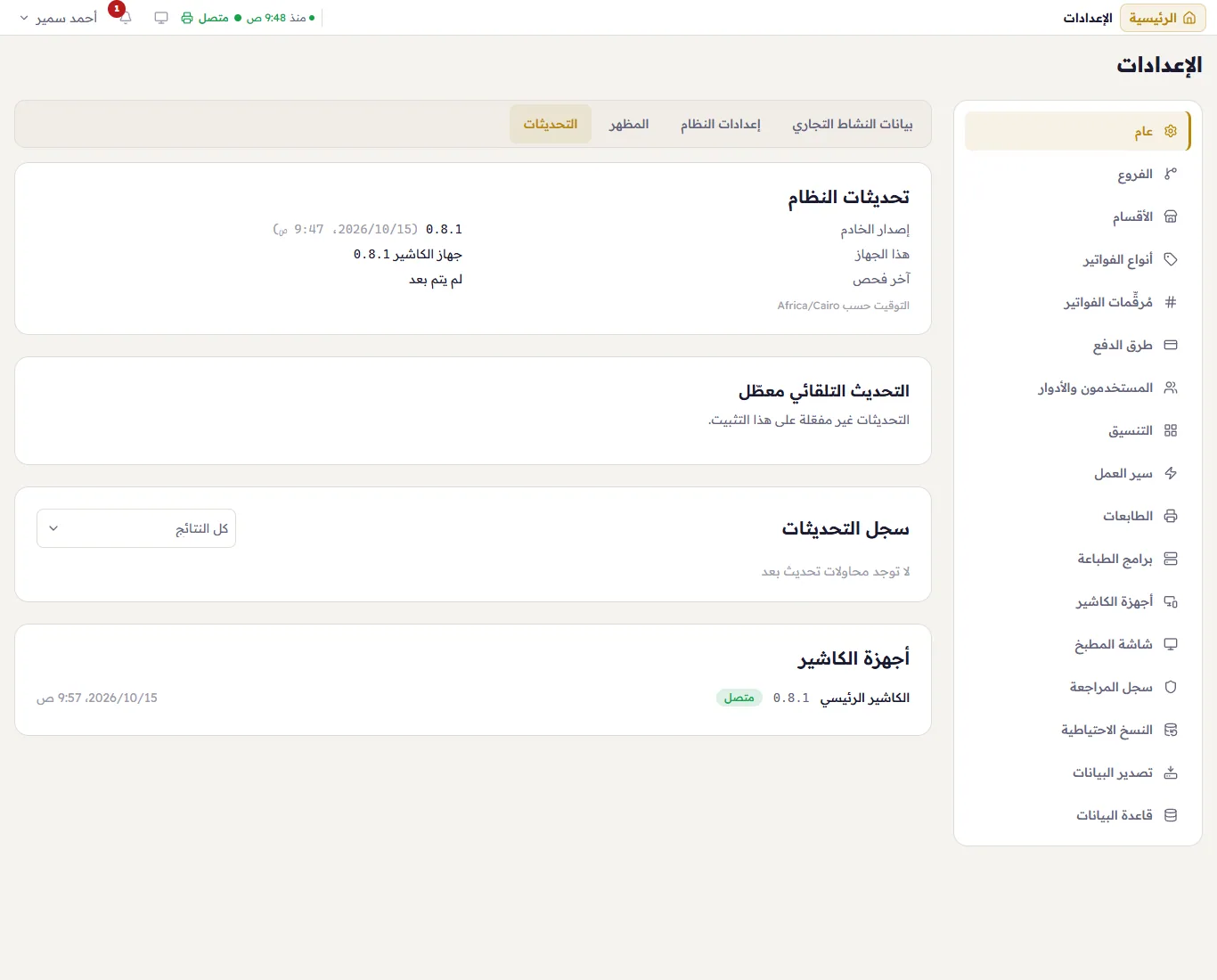The image size is (1217, 980).
Task: Select the tag icon for أنواع الفواتير
Action: point(1171,259)
